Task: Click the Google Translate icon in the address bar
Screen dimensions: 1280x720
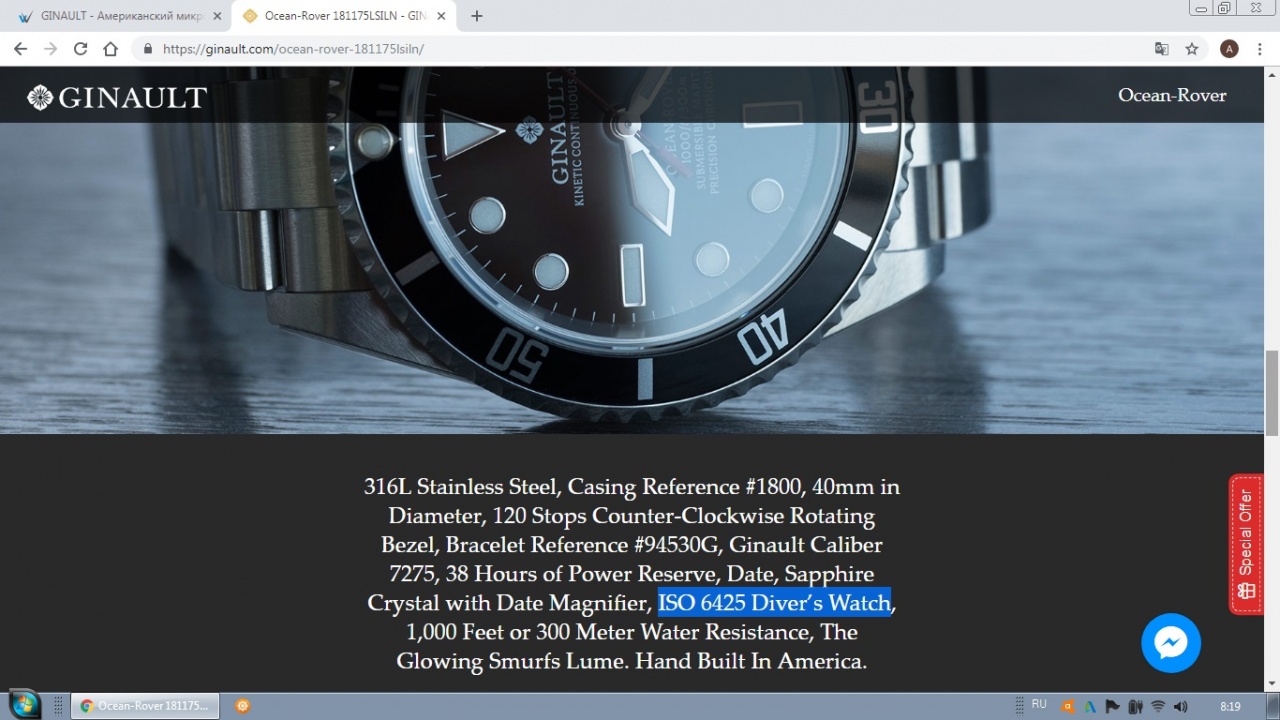Action: pyautogui.click(x=1161, y=49)
